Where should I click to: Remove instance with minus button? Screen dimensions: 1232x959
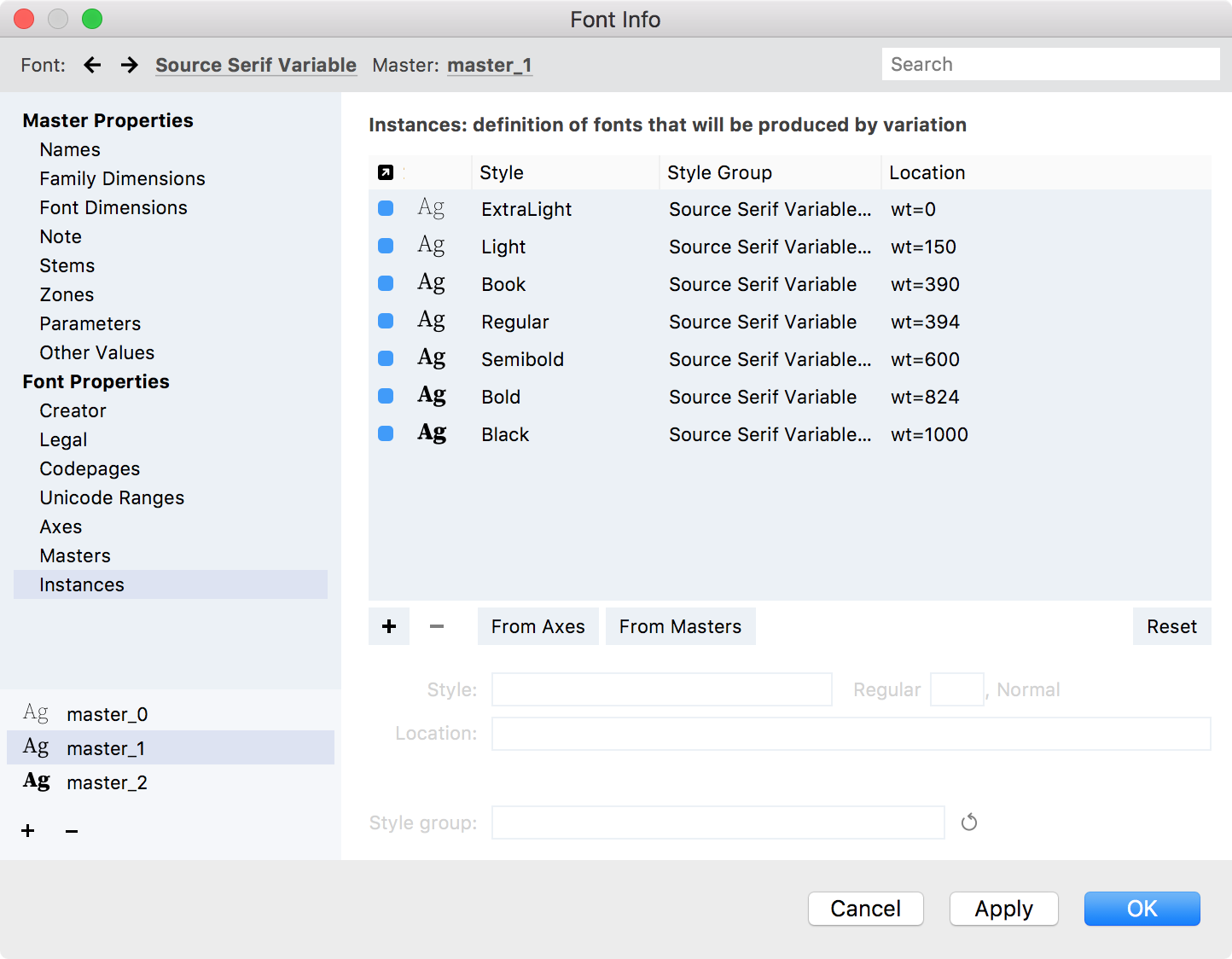coord(437,626)
